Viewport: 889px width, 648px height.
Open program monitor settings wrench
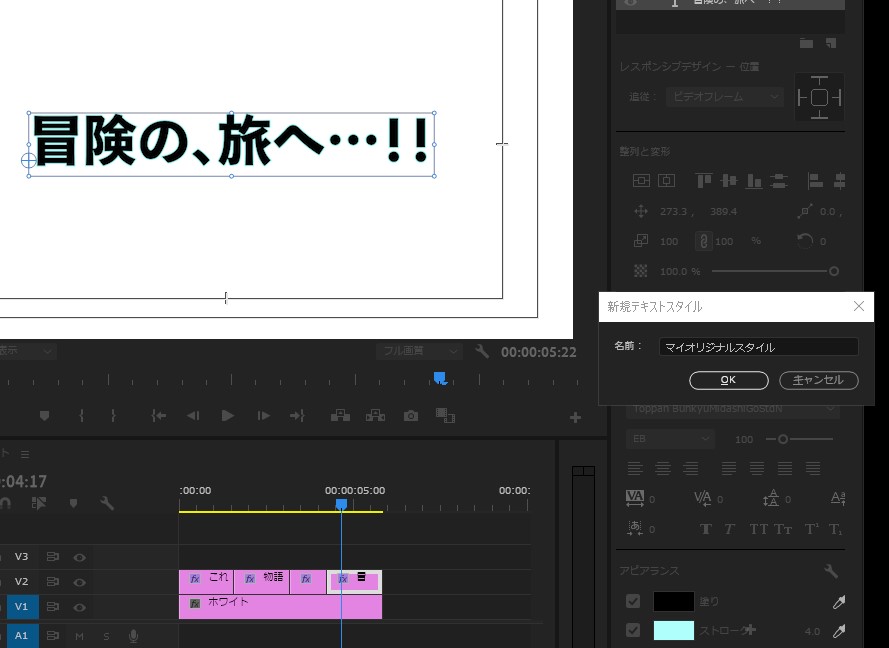point(482,352)
